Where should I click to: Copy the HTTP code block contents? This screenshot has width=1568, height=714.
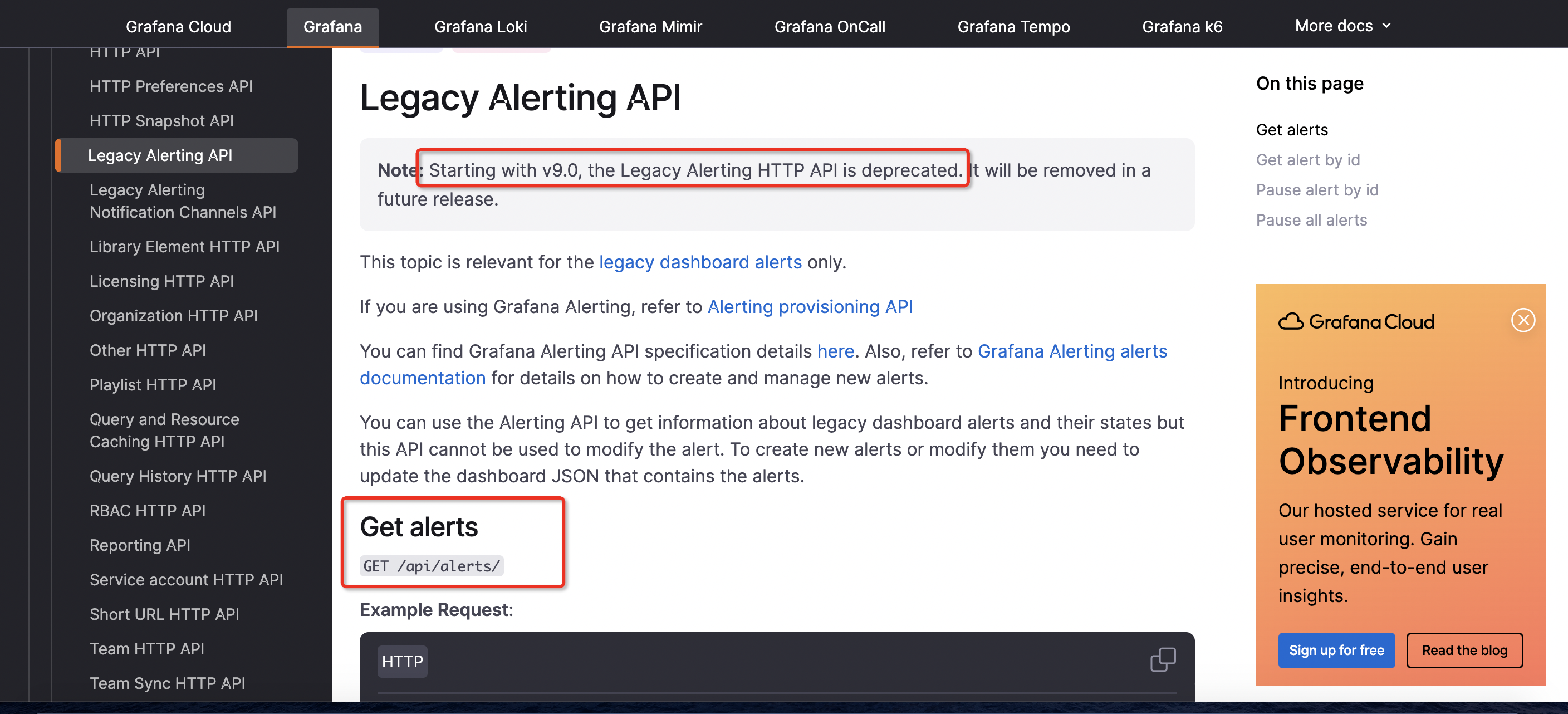tap(1162, 660)
